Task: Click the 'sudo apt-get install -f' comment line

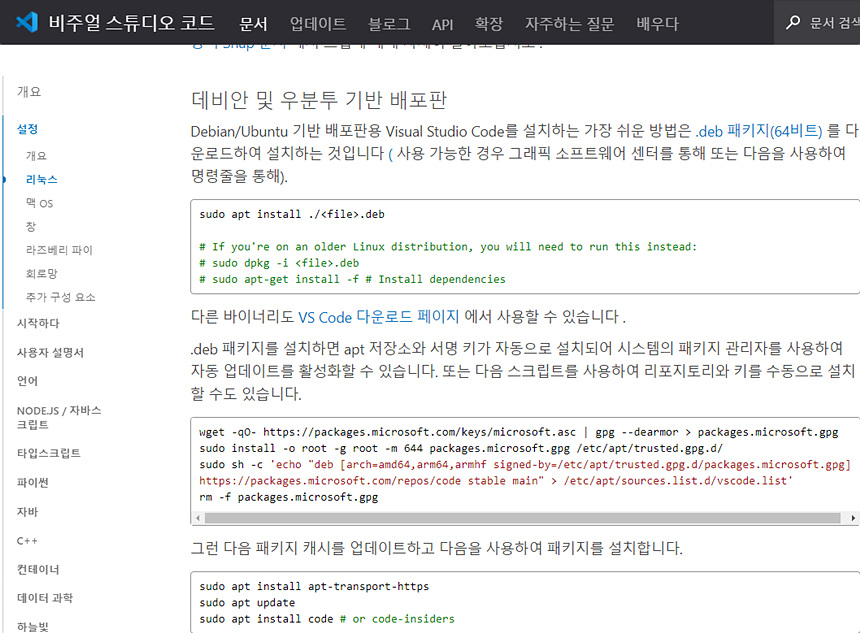Action: click(x=352, y=279)
